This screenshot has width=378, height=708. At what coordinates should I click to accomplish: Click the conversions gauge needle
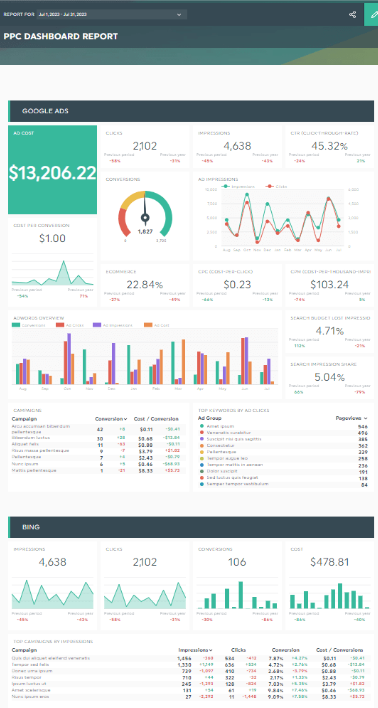(145, 208)
